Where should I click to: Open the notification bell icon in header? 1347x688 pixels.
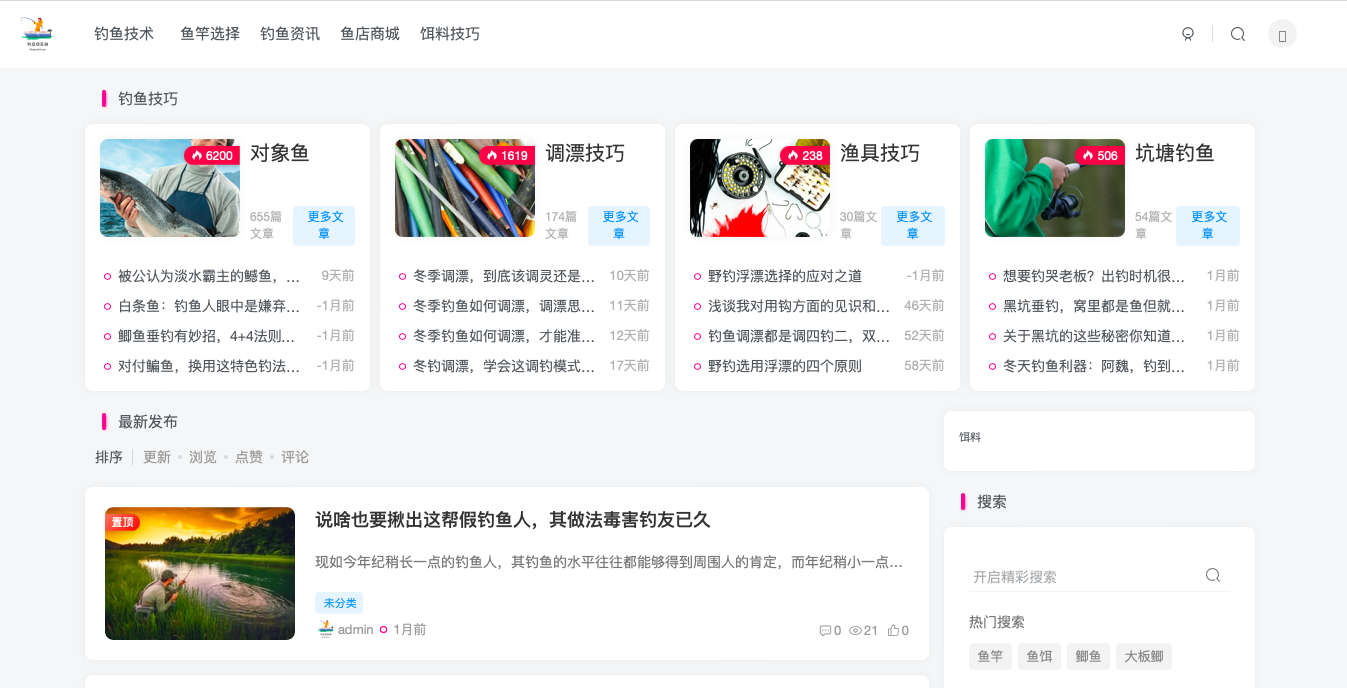tap(1188, 34)
